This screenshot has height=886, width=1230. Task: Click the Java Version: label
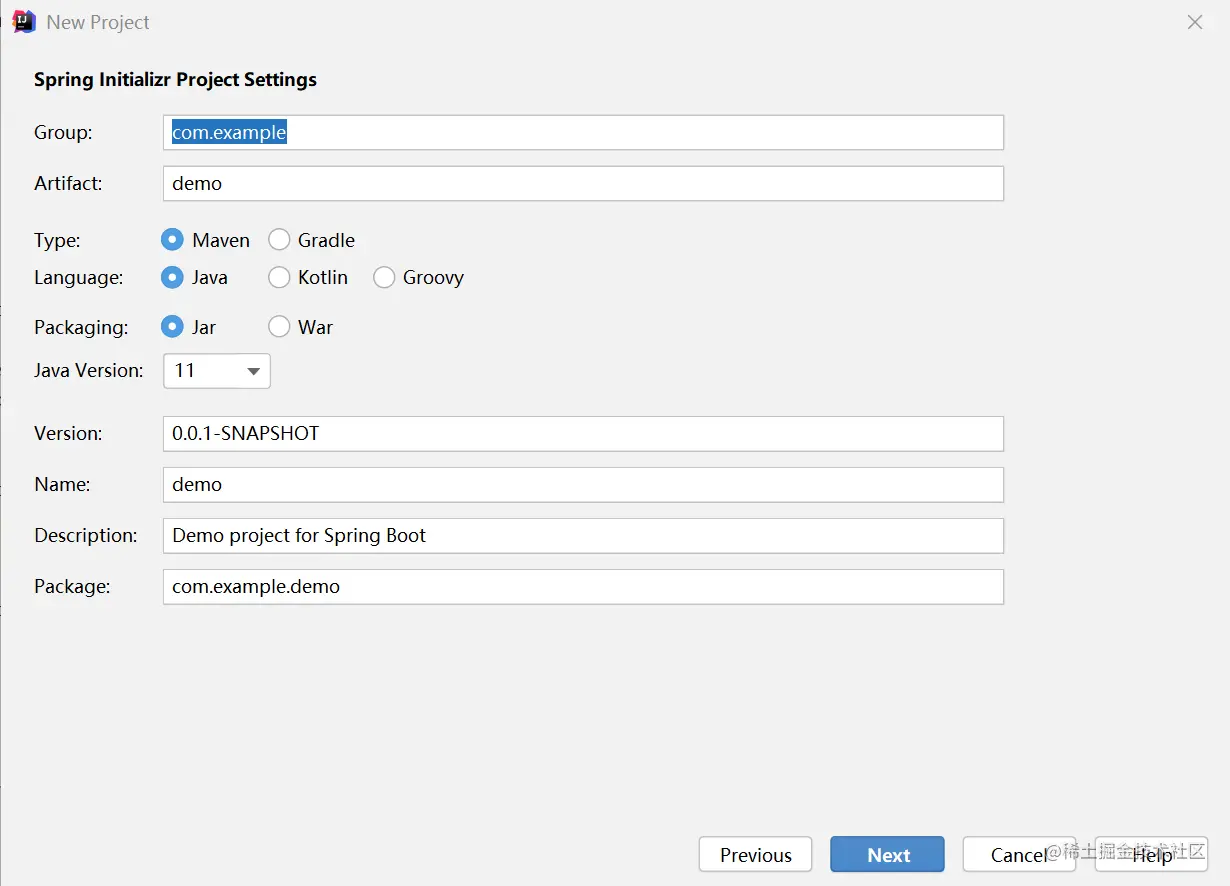89,370
